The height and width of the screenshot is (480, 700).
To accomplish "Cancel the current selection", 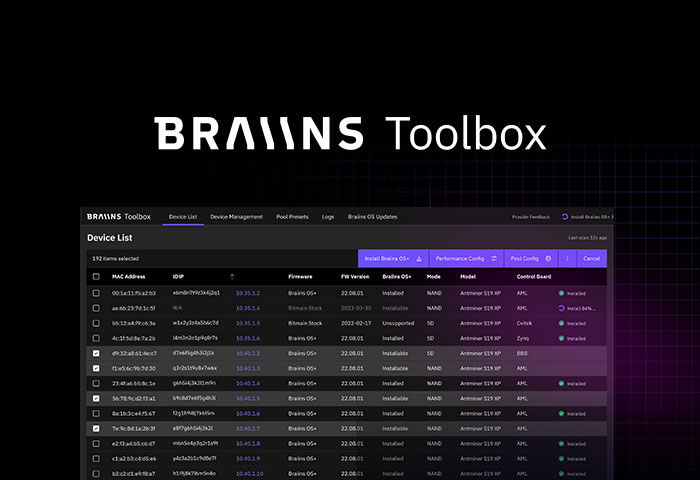I will (592, 259).
